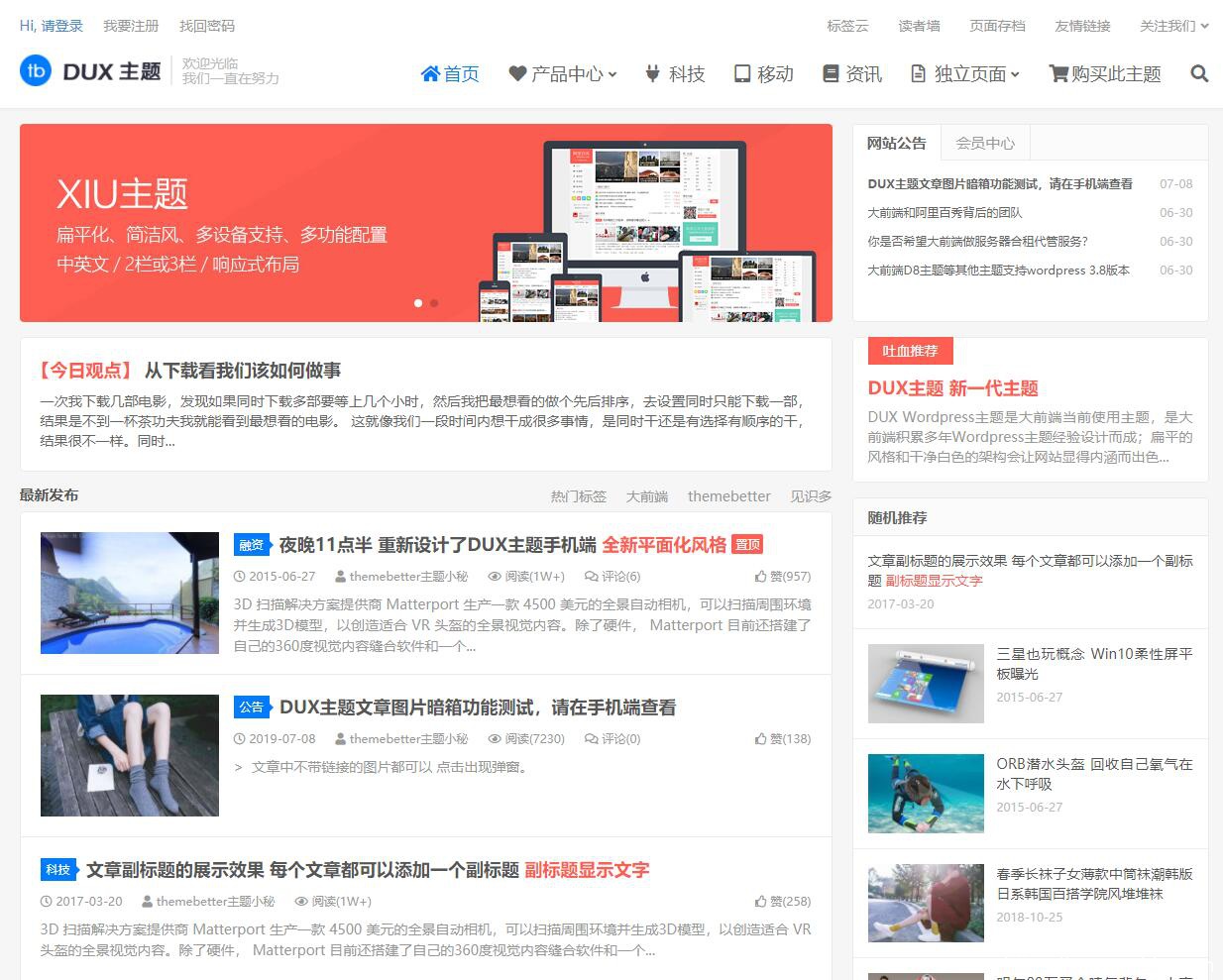
Task: Open announcement 你是否希望大前端做服务器合租代管服务?
Action: (978, 241)
